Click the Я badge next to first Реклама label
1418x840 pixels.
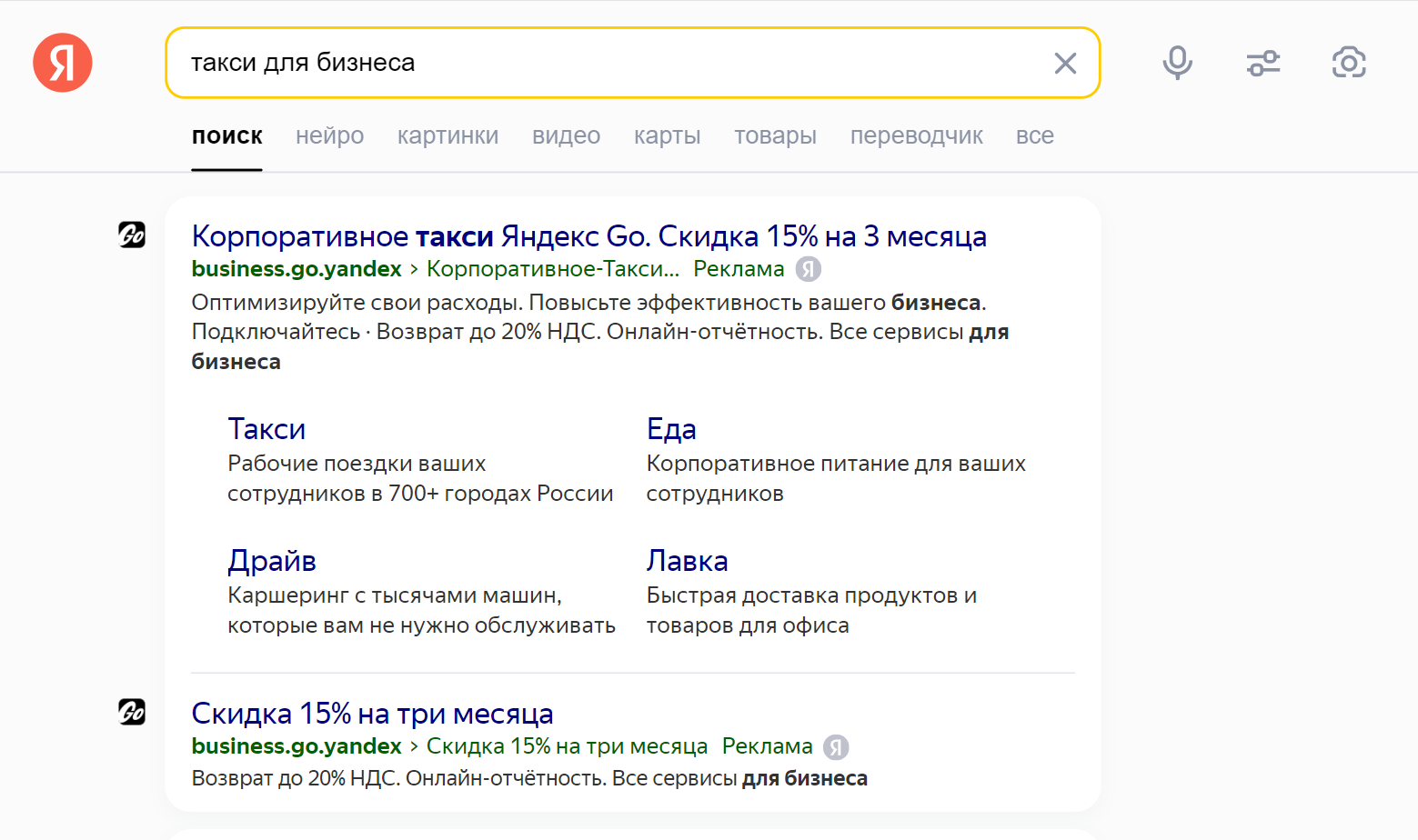[809, 269]
